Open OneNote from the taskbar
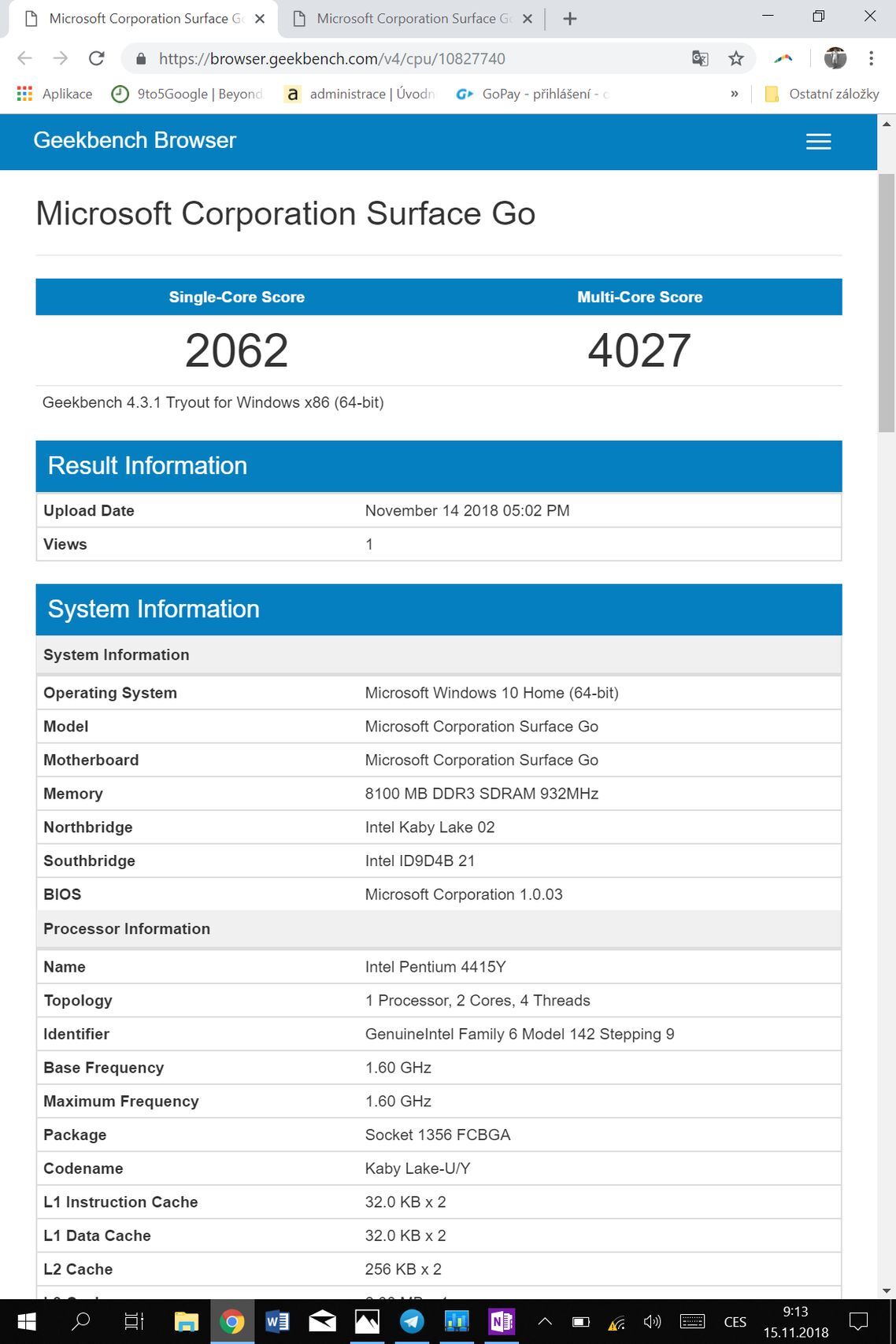896x1344 pixels. coord(502,1321)
